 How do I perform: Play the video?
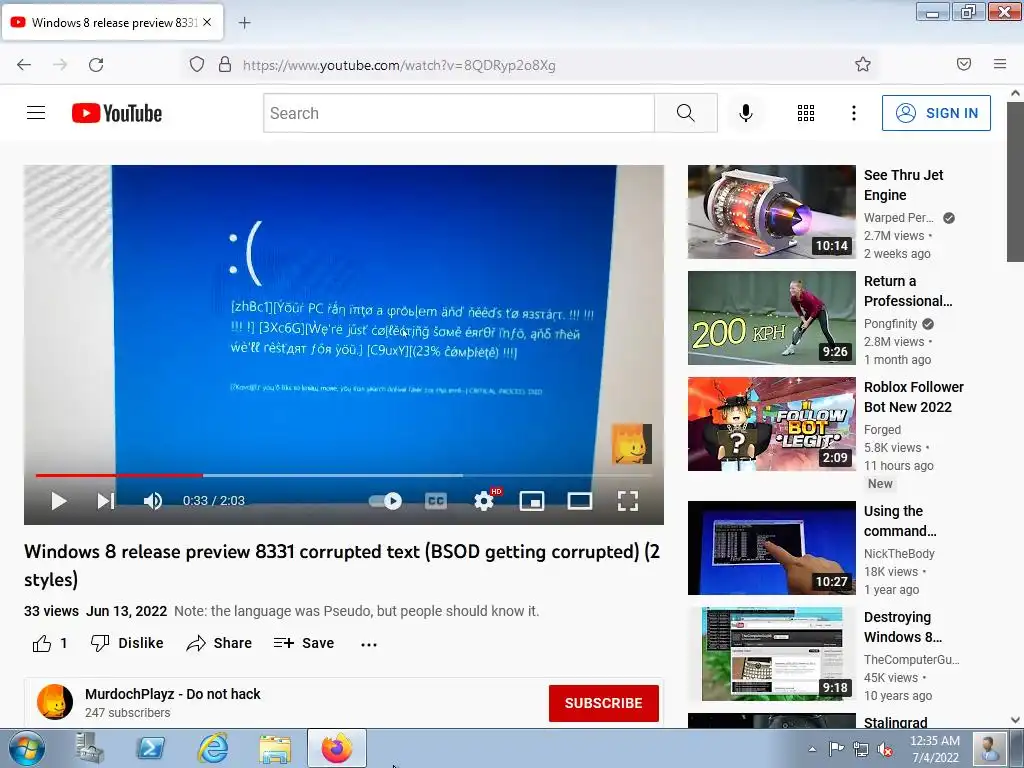pyautogui.click(x=59, y=501)
